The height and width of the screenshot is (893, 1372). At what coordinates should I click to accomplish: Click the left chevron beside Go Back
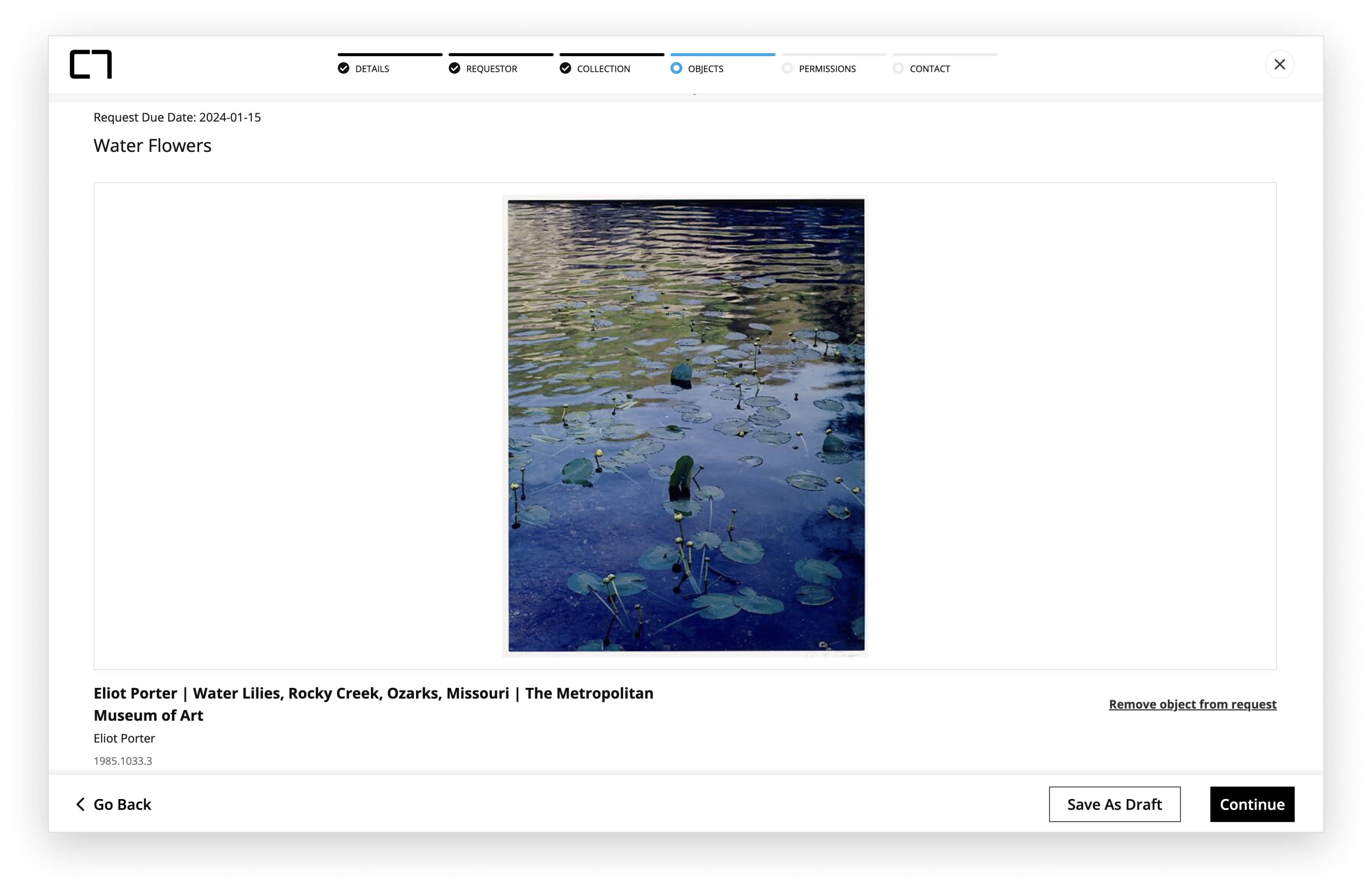81,804
